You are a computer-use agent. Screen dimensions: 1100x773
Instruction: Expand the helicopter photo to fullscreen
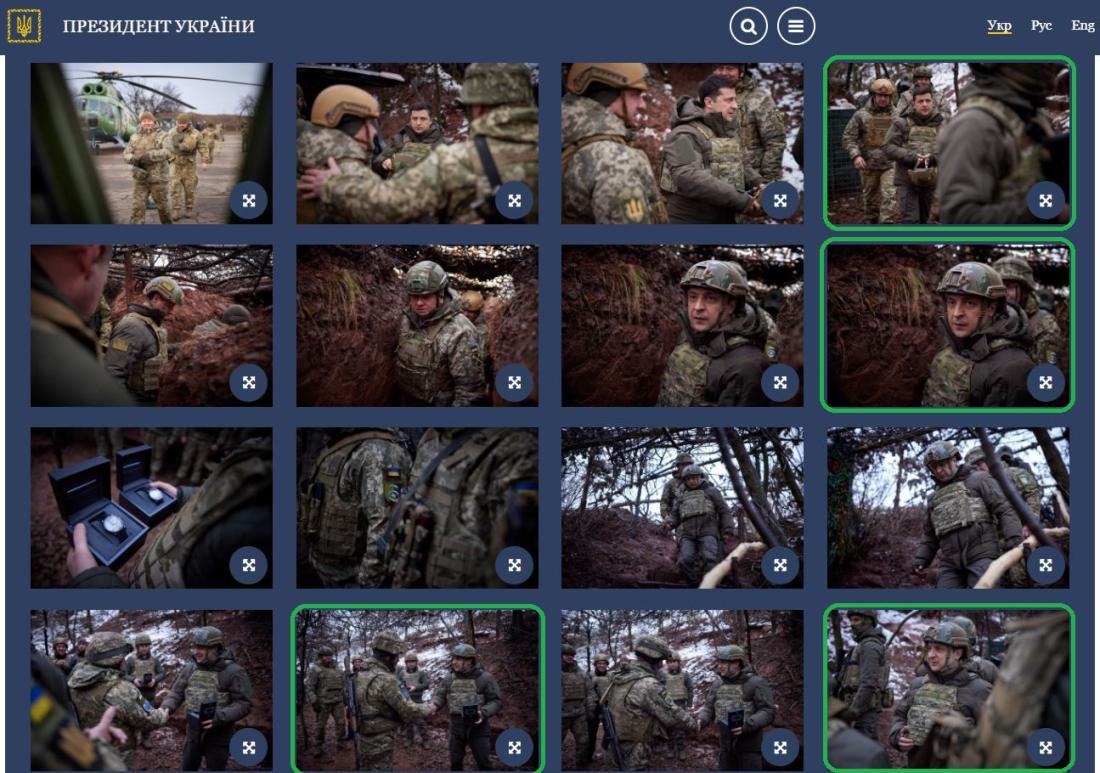click(249, 201)
